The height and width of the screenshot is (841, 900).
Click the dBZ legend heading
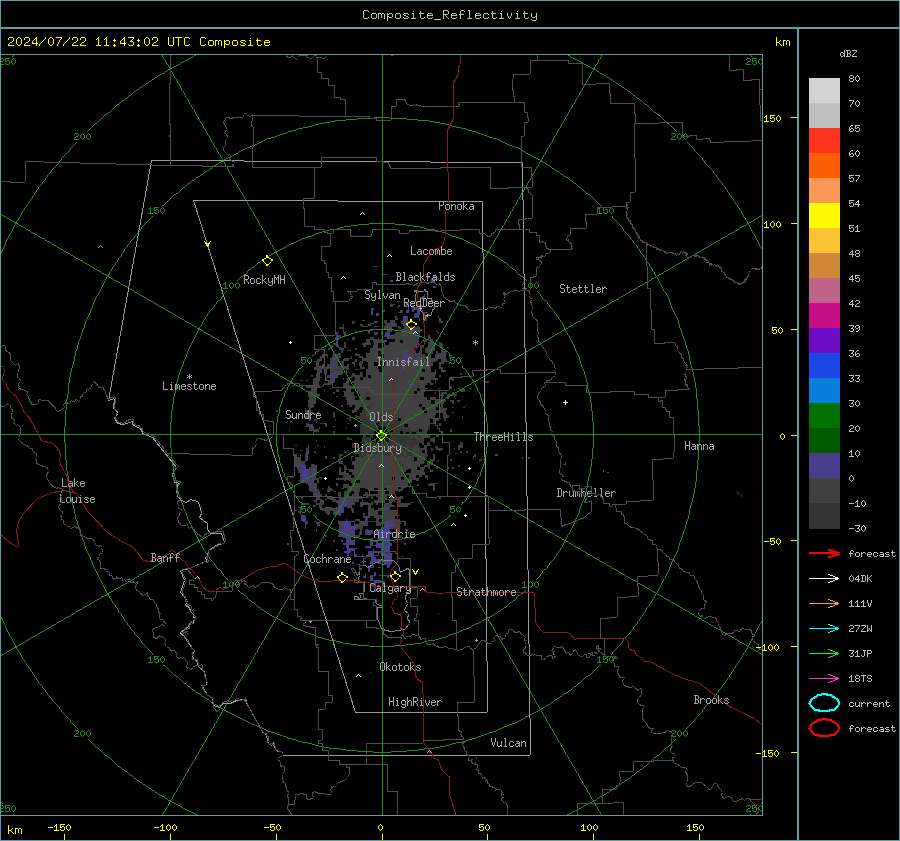pos(848,53)
